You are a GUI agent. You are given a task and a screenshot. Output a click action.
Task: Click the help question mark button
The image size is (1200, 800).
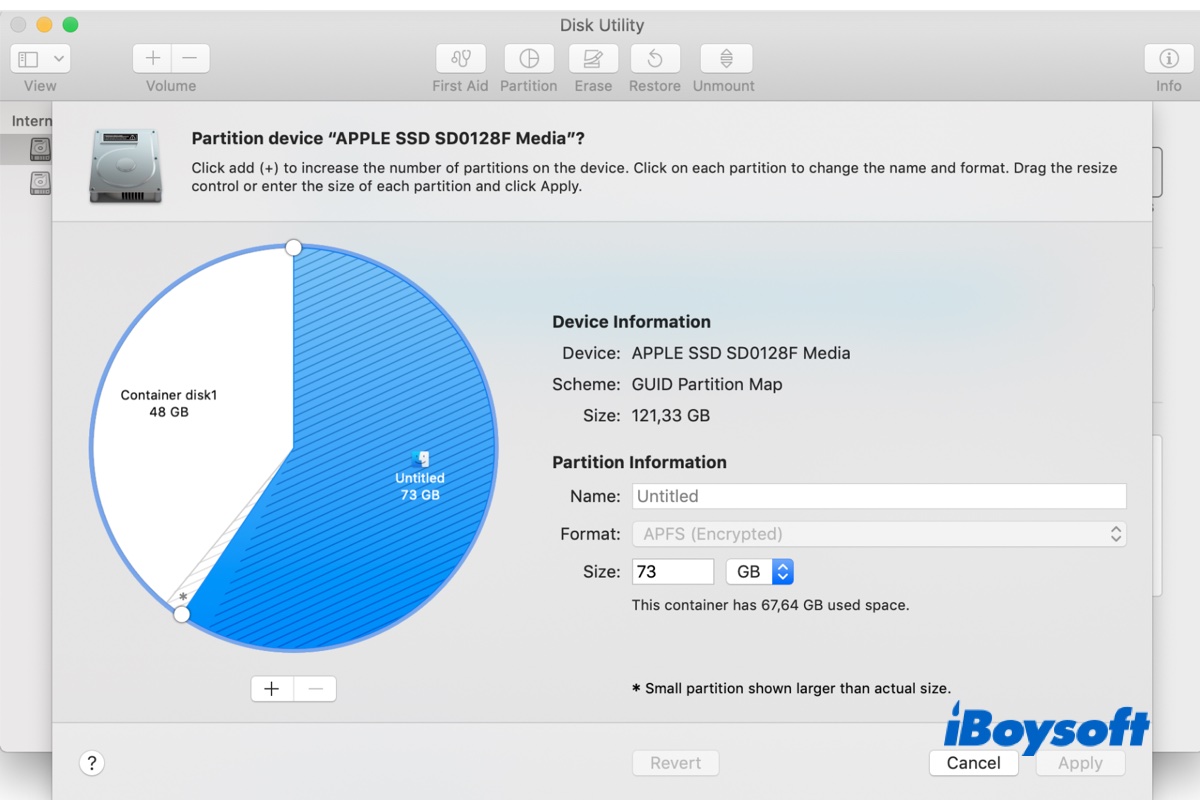click(92, 763)
